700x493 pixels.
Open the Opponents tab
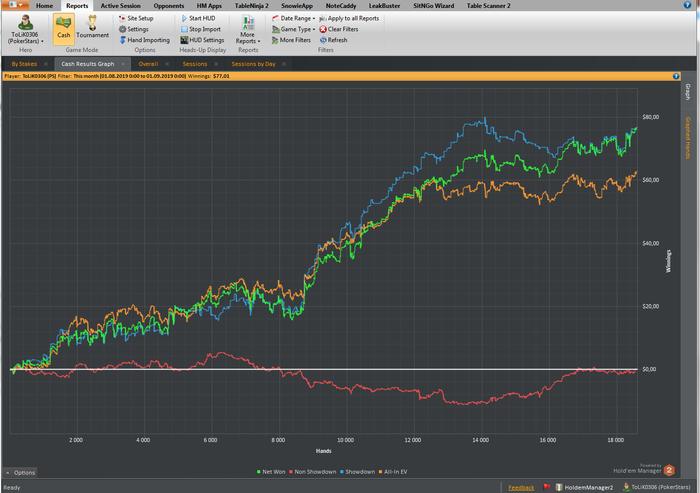click(x=169, y=6)
